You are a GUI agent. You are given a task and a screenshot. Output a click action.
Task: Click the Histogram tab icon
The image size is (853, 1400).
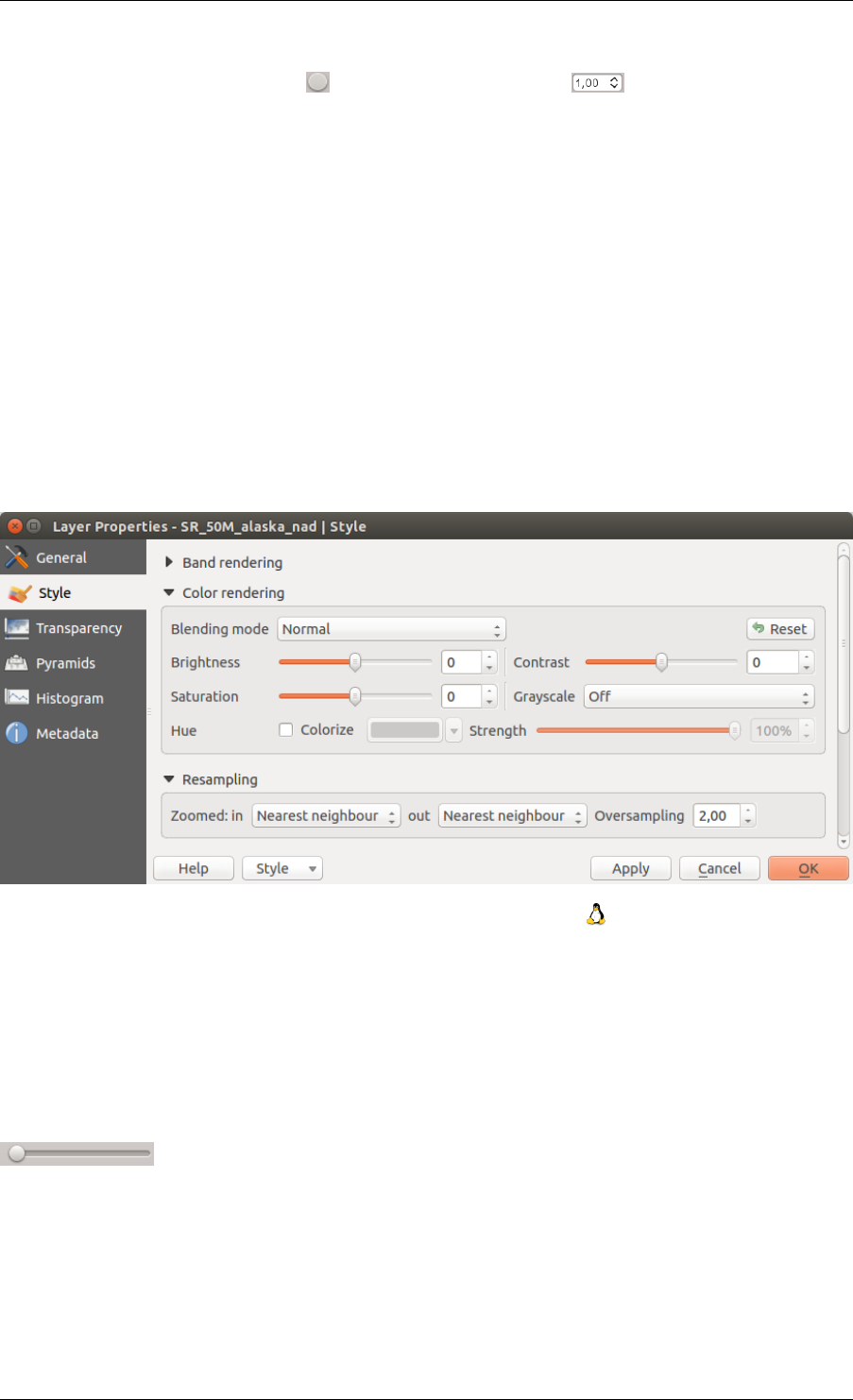point(17,698)
